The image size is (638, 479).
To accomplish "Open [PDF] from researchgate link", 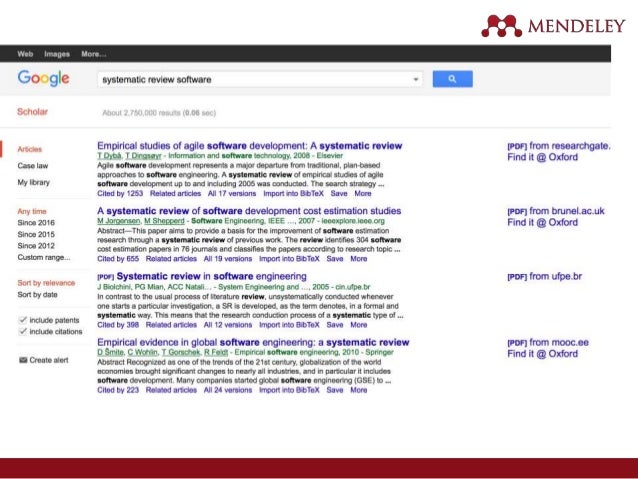I will (x=559, y=146).
